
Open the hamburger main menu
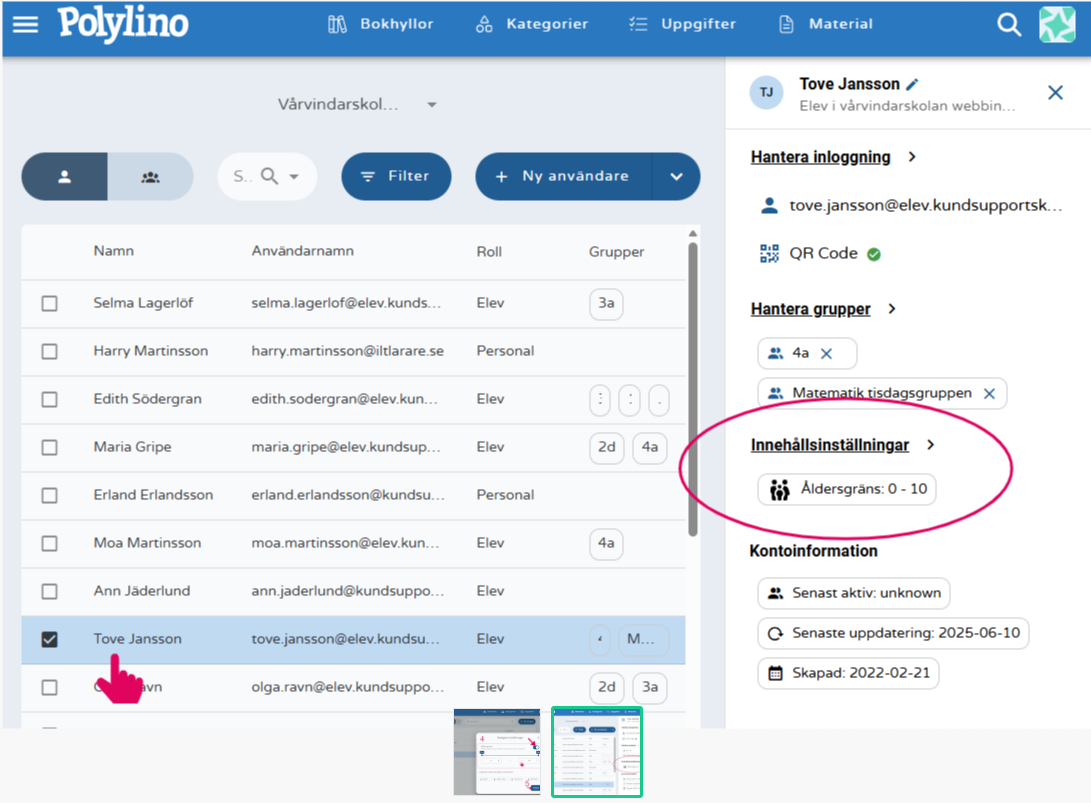pos(26,24)
